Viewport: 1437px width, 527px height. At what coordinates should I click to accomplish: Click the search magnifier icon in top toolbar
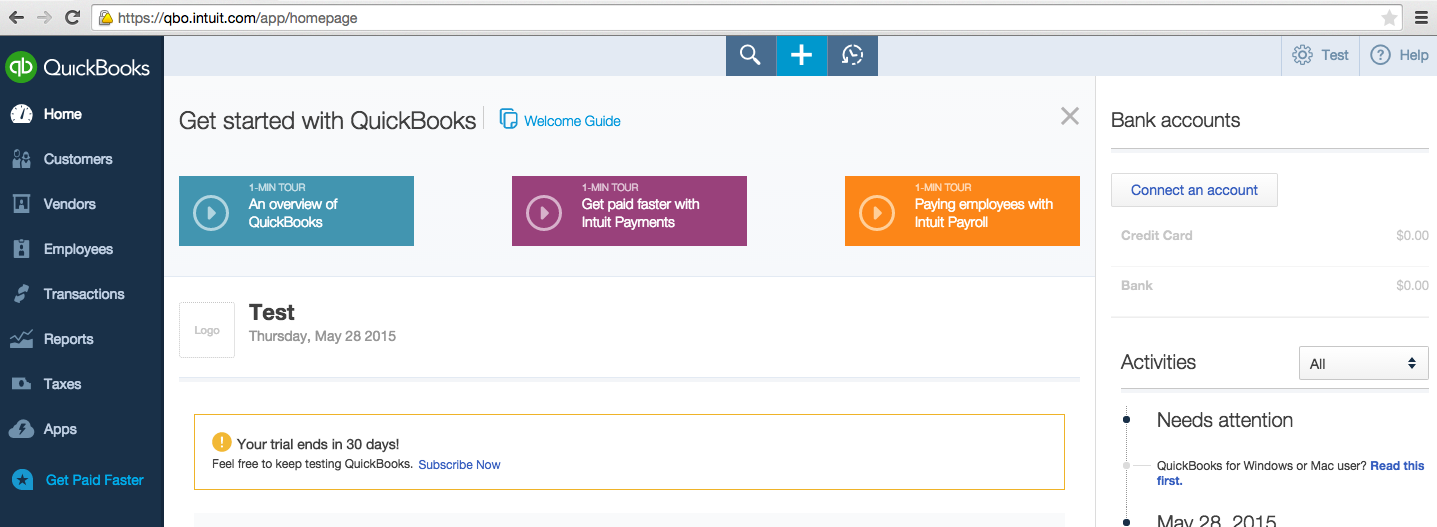(750, 55)
